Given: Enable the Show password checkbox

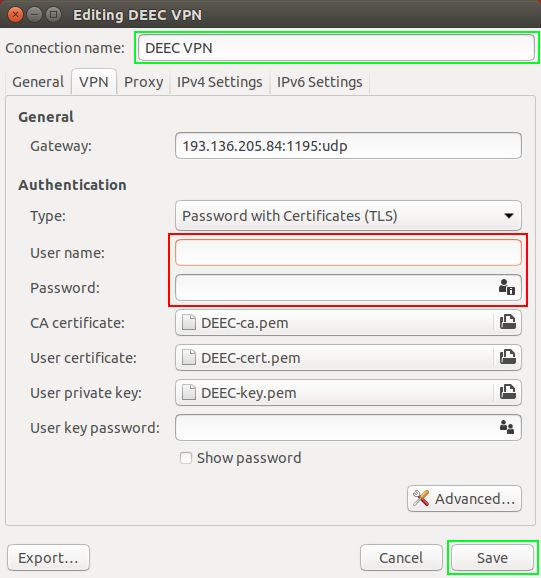Looking at the screenshot, I should (x=186, y=458).
